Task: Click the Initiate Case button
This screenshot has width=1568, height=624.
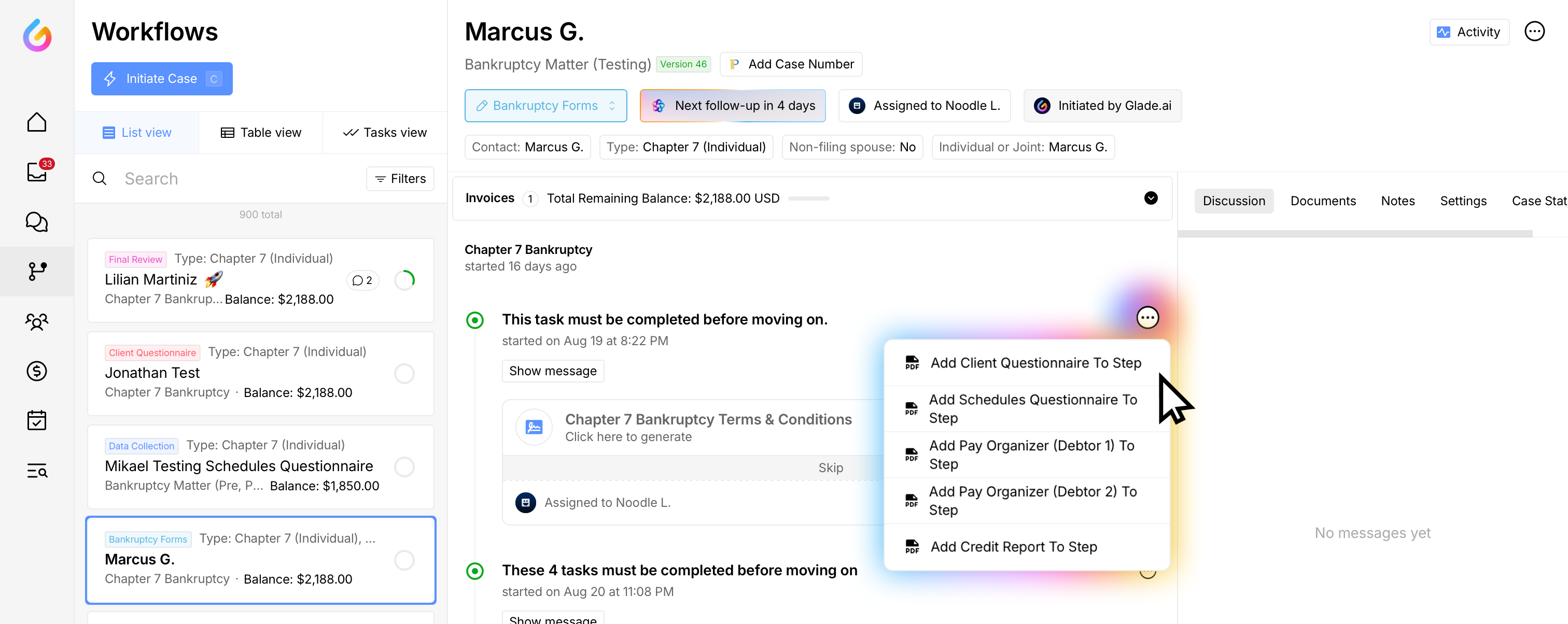Action: click(161, 79)
